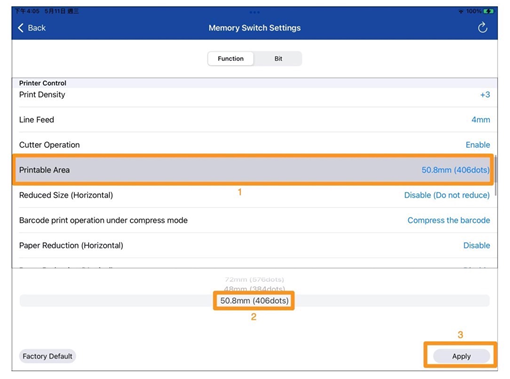Screen dimensions: 510x379
Task: Choose 50.8mm (406dots) in the picker
Action: [254, 301]
